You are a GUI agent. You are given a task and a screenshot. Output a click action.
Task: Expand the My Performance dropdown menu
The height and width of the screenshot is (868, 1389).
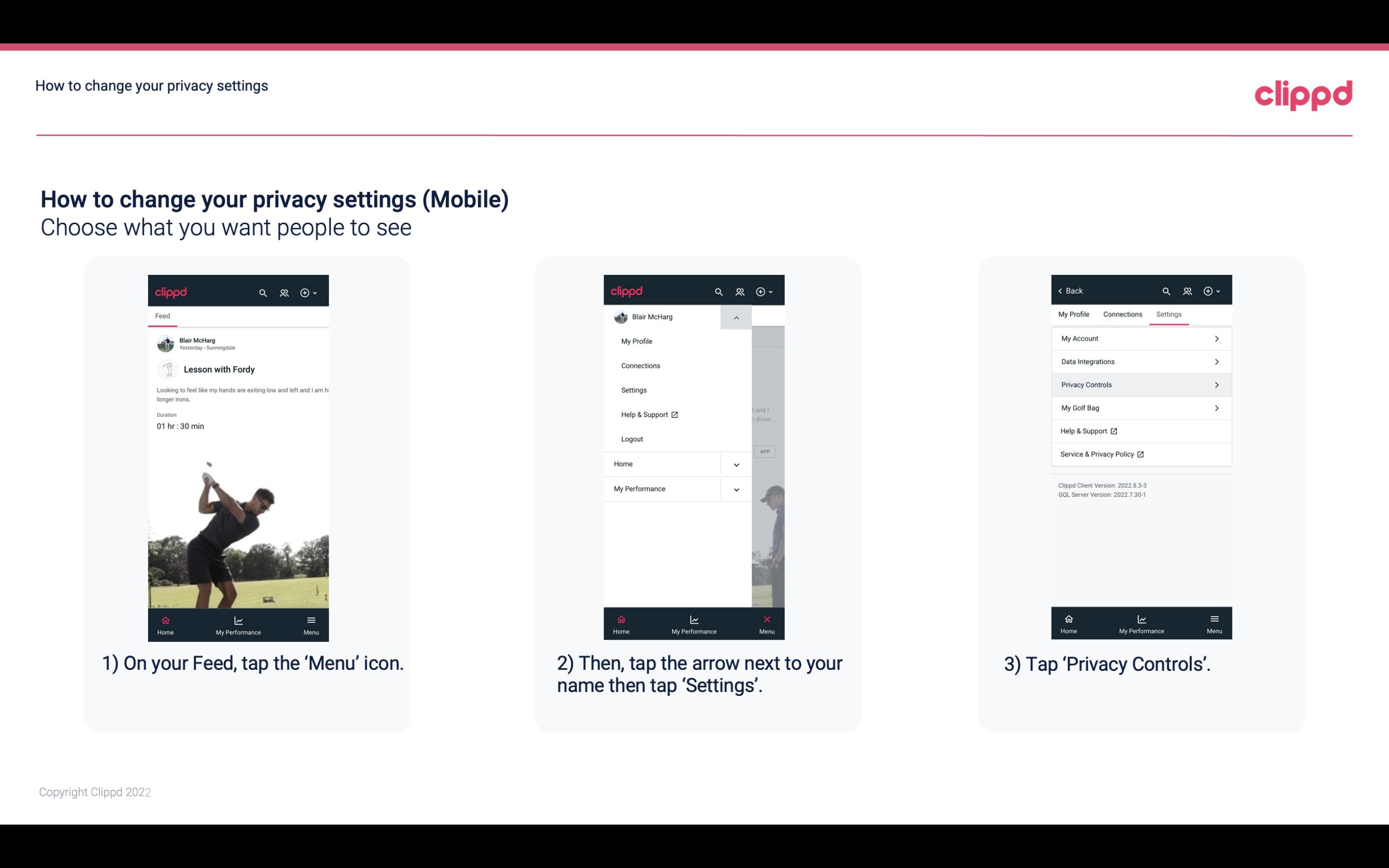click(736, 489)
